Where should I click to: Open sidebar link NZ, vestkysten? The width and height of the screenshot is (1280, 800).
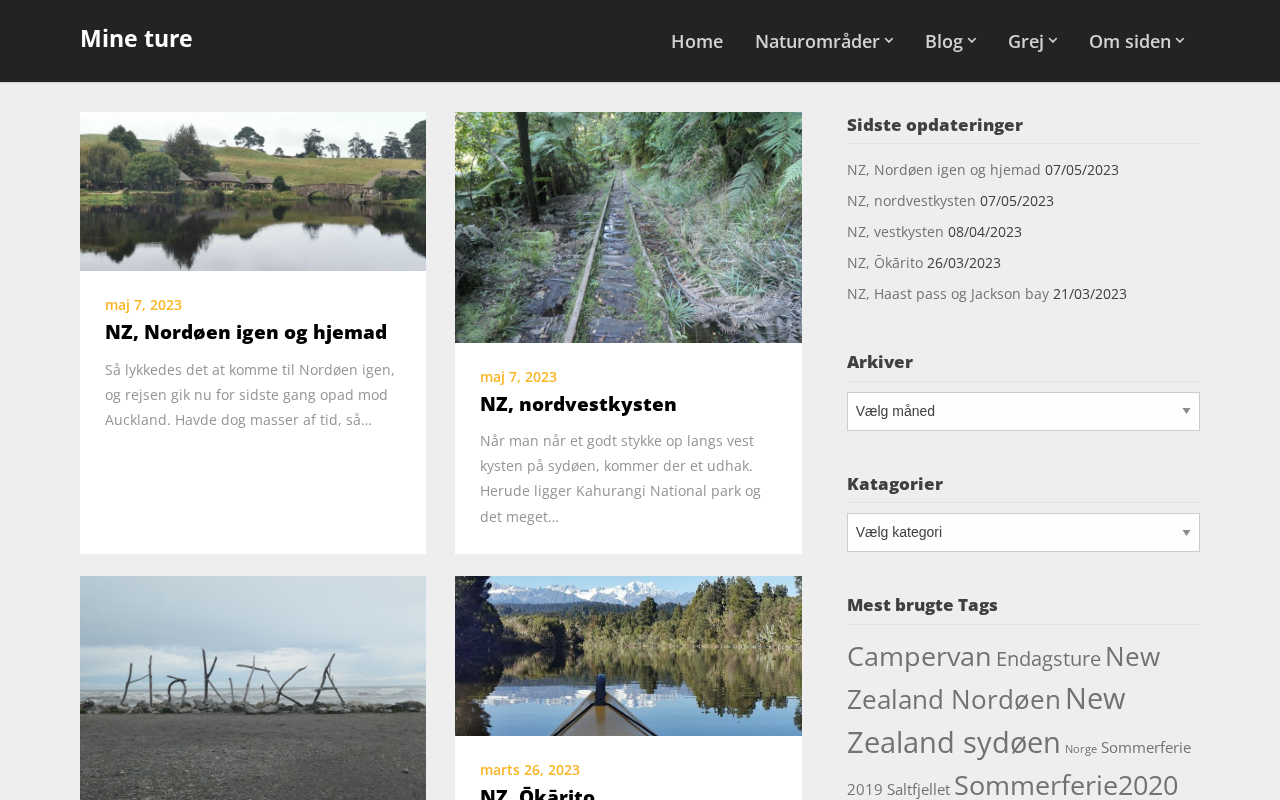(895, 232)
